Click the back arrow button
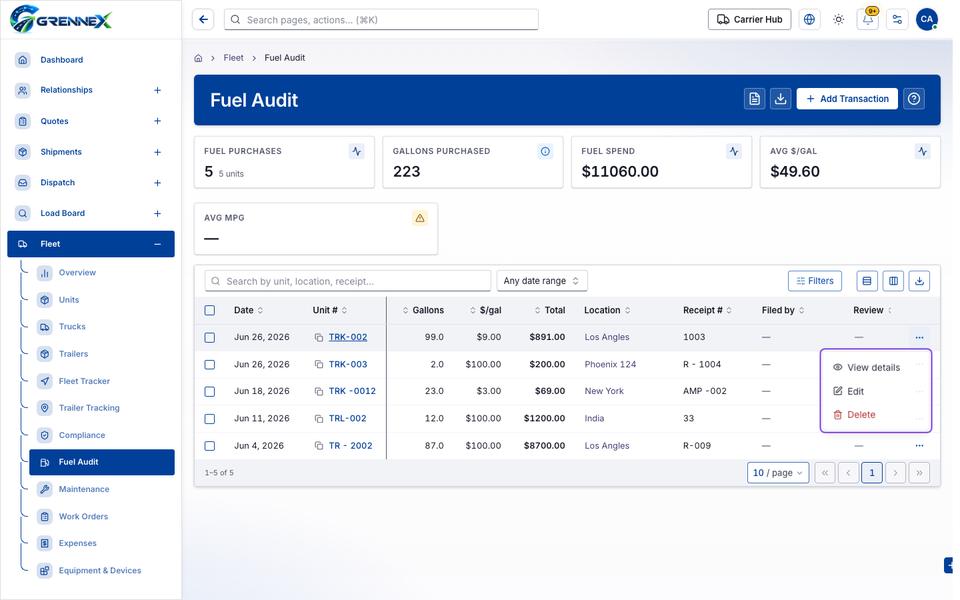 coord(203,20)
